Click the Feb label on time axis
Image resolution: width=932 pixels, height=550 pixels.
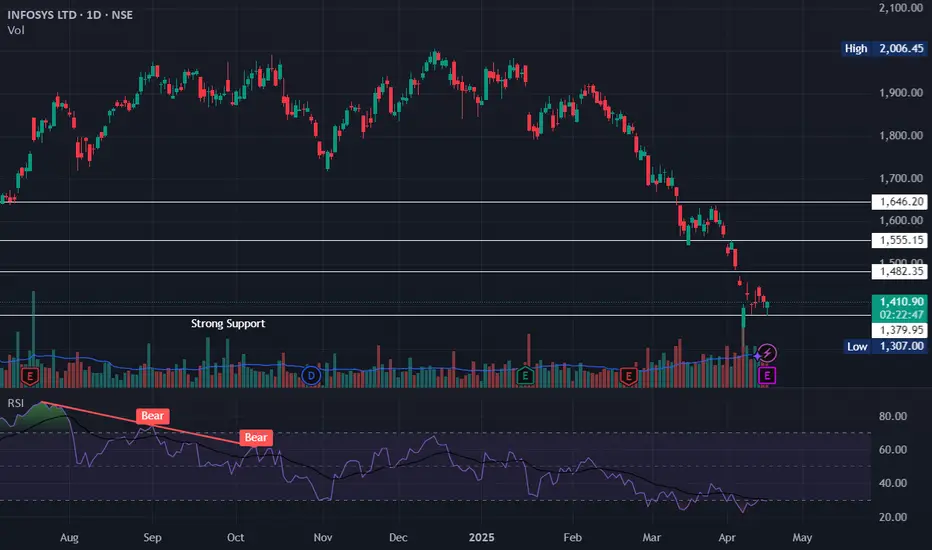coord(572,538)
